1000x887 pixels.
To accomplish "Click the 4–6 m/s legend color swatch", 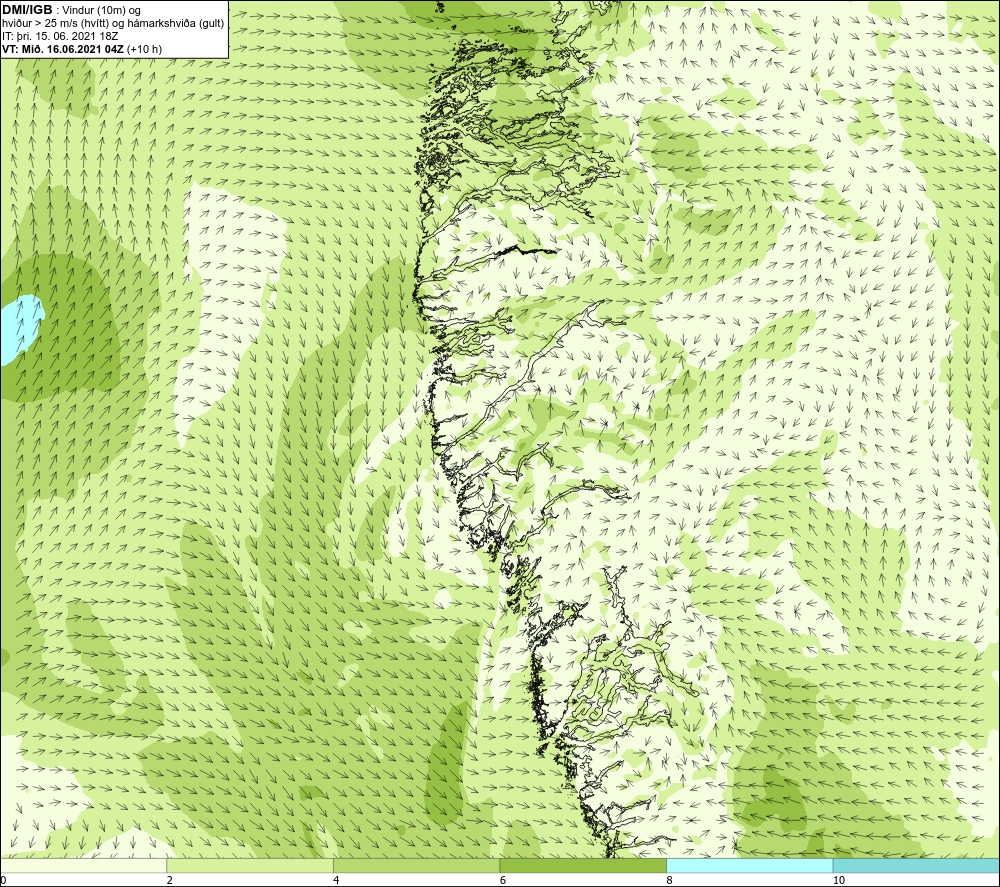I will [416, 865].
